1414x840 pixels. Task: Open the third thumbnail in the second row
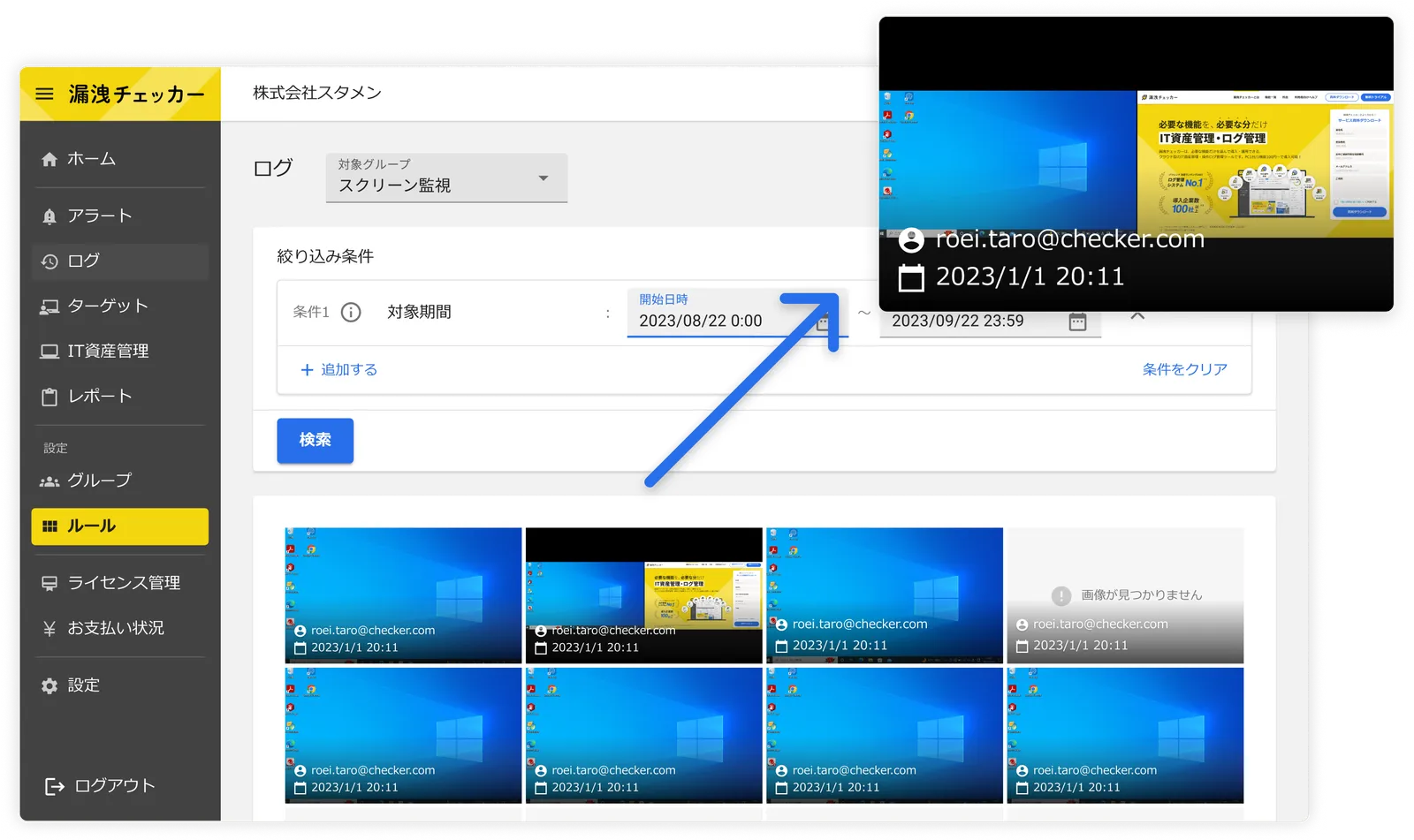885,736
